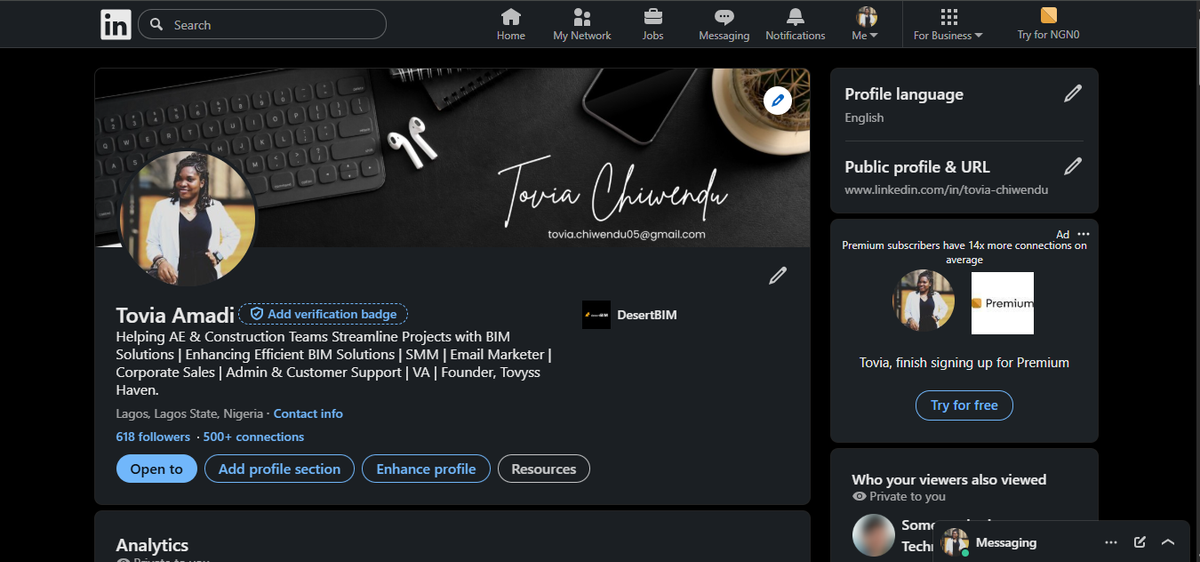
Task: Open messaging options three-dot icon
Action: click(x=1111, y=542)
